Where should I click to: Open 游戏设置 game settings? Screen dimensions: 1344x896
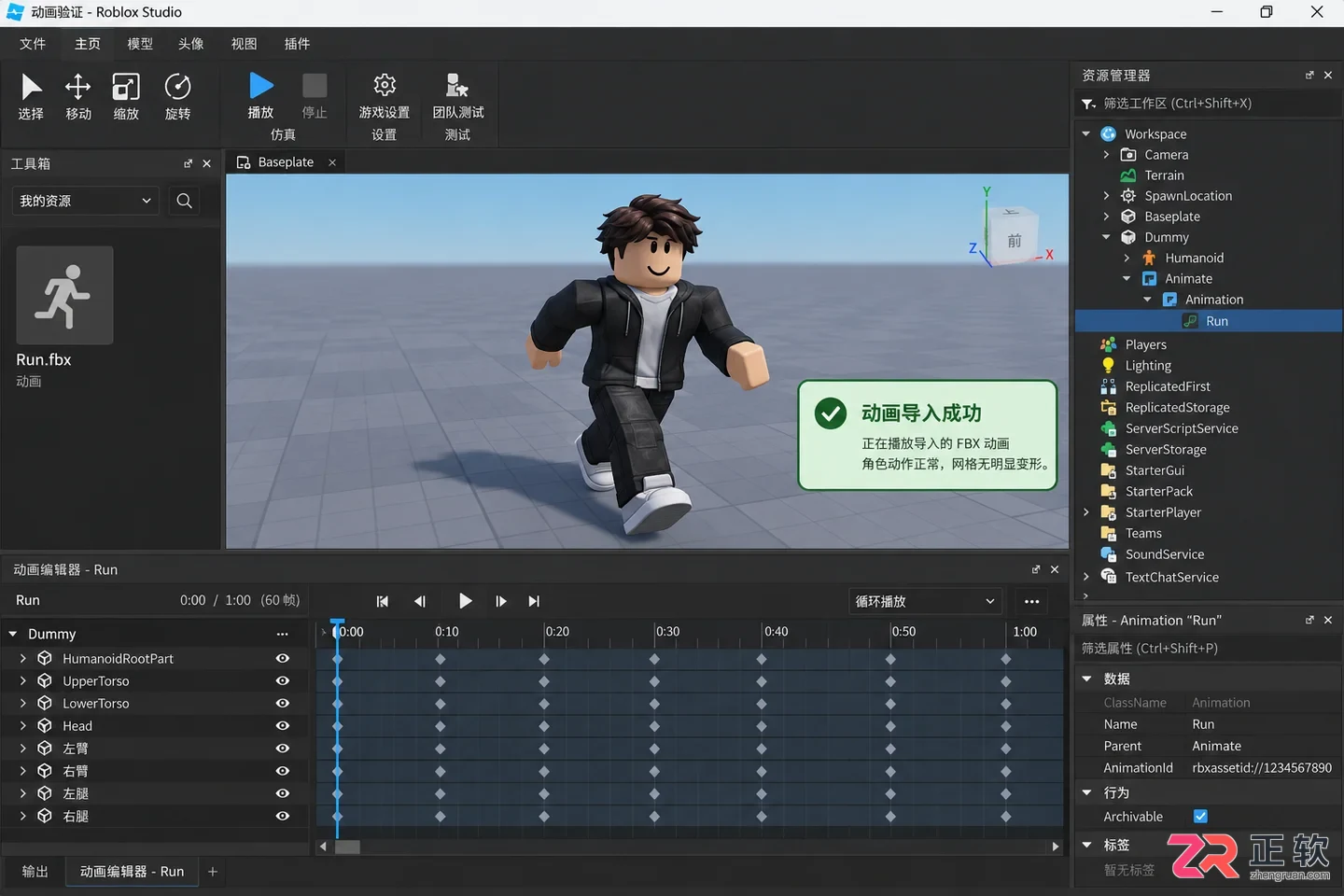[385, 96]
